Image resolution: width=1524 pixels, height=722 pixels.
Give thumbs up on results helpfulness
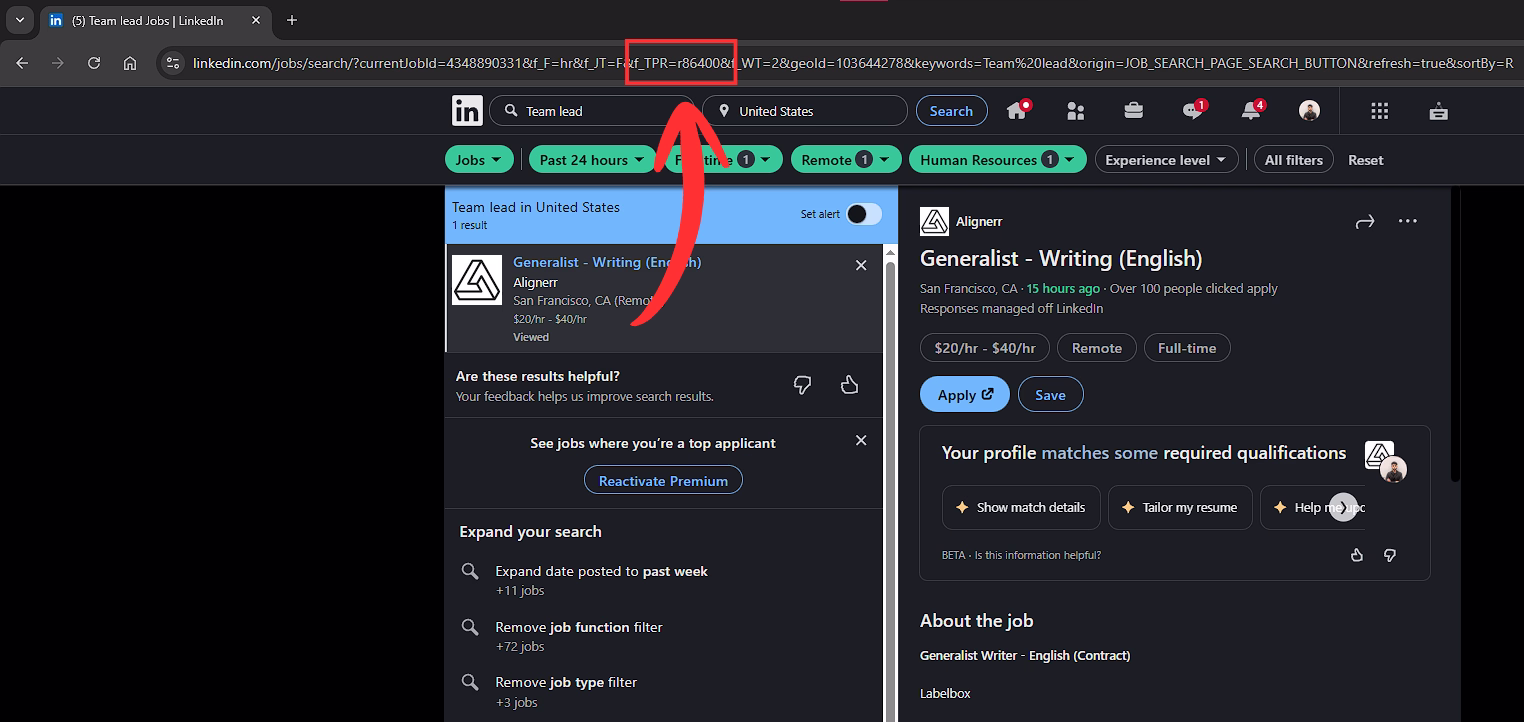(x=849, y=384)
